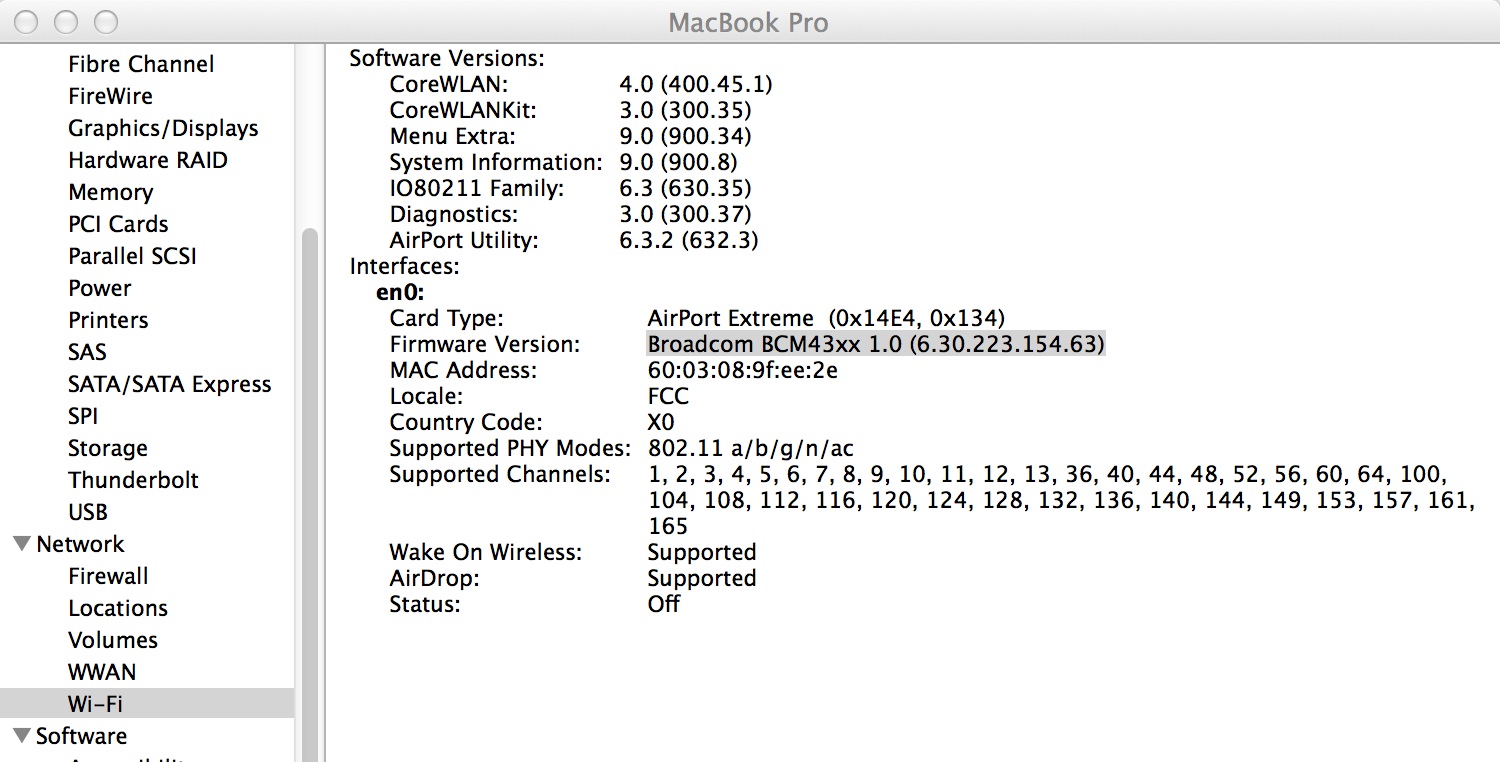Click the MAC Address value text
The image size is (1500, 762).
tap(742, 371)
